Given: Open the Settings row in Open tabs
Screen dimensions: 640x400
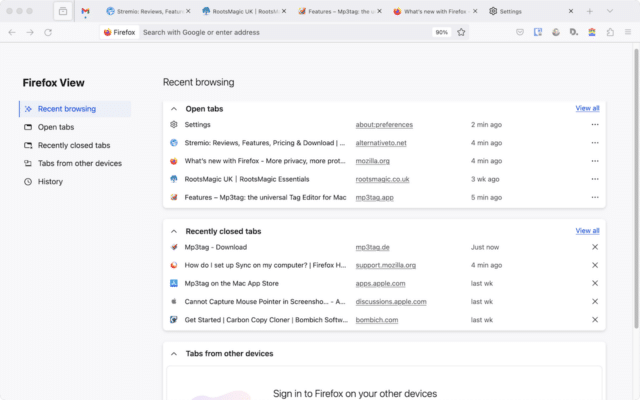Looking at the screenshot, I should (198, 124).
